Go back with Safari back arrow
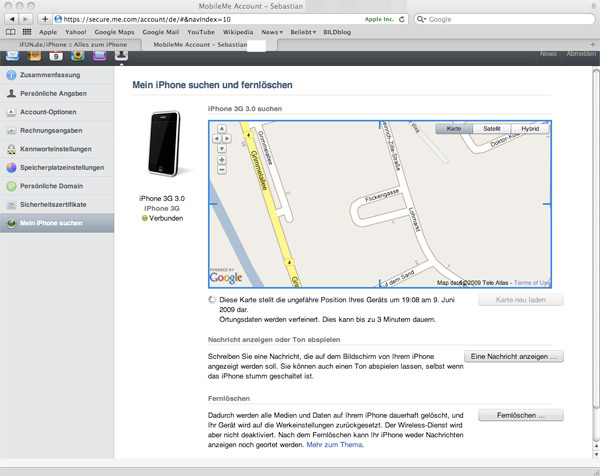The image size is (600, 476). tap(12, 19)
